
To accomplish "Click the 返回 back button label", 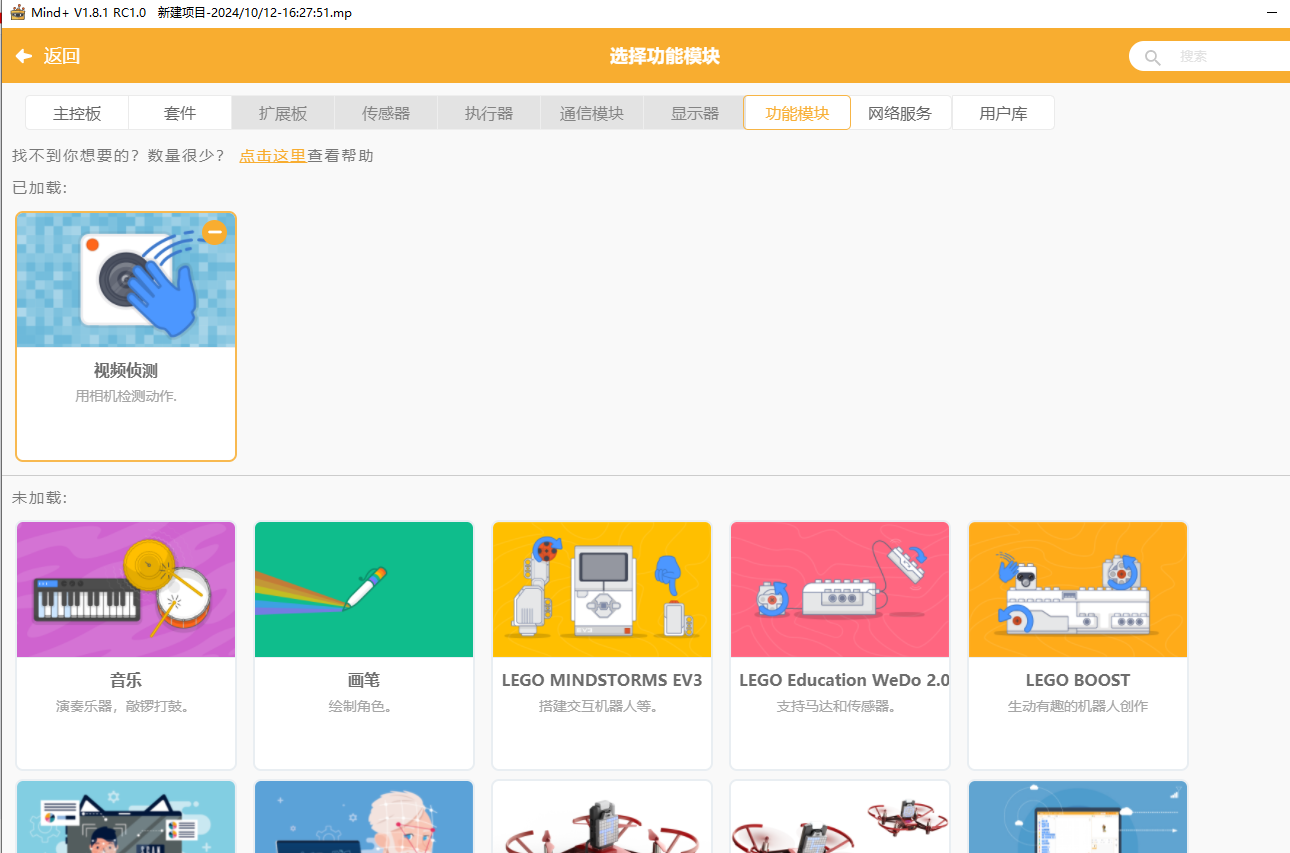I will point(62,56).
